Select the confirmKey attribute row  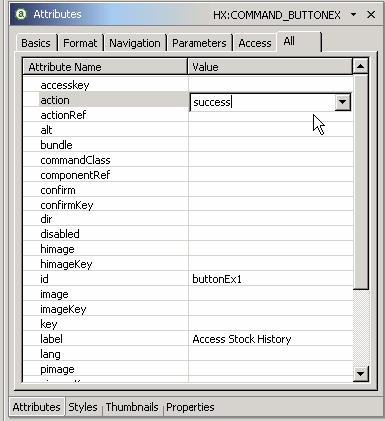tap(188, 205)
